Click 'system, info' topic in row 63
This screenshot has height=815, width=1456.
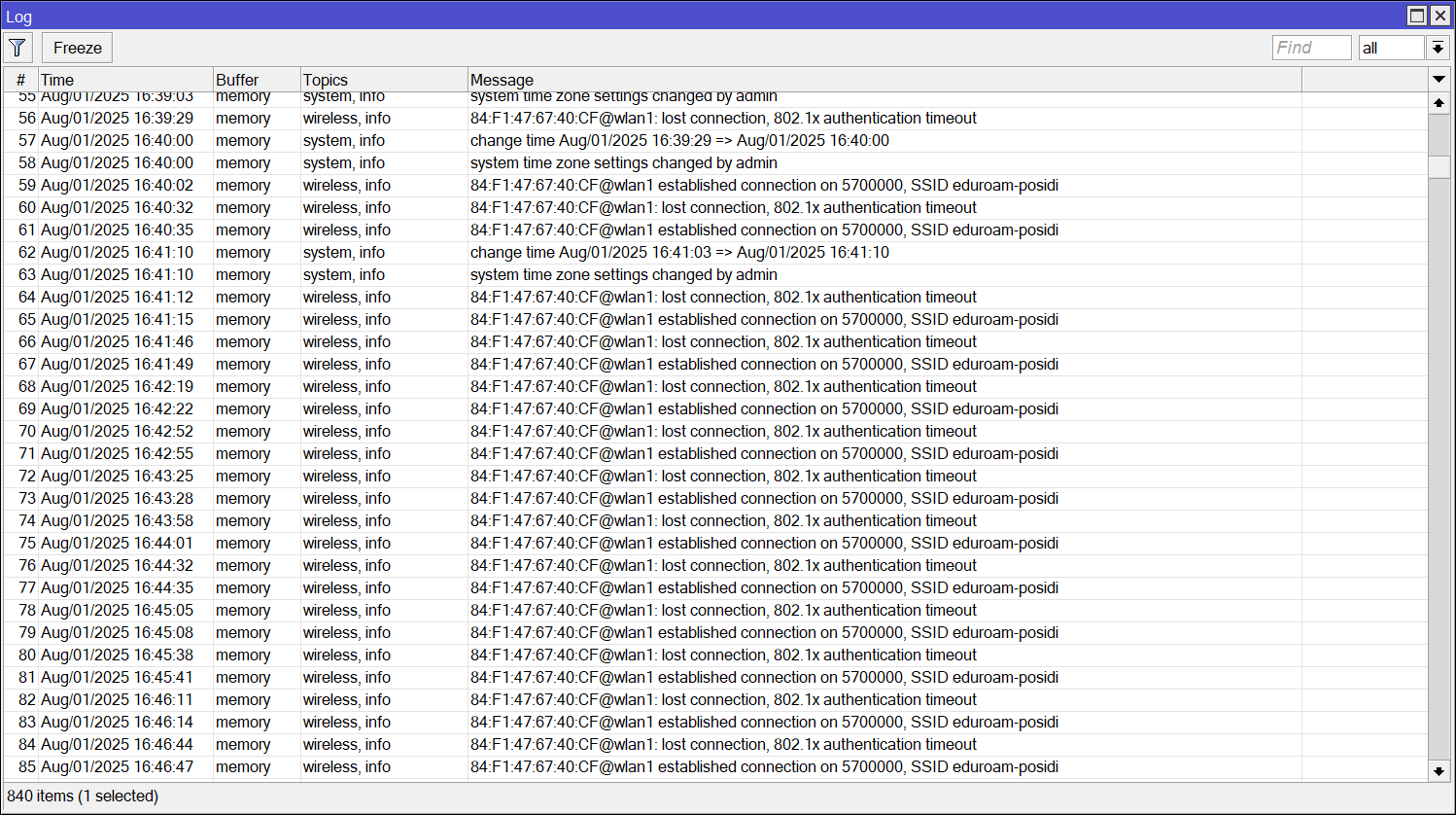[344, 274]
